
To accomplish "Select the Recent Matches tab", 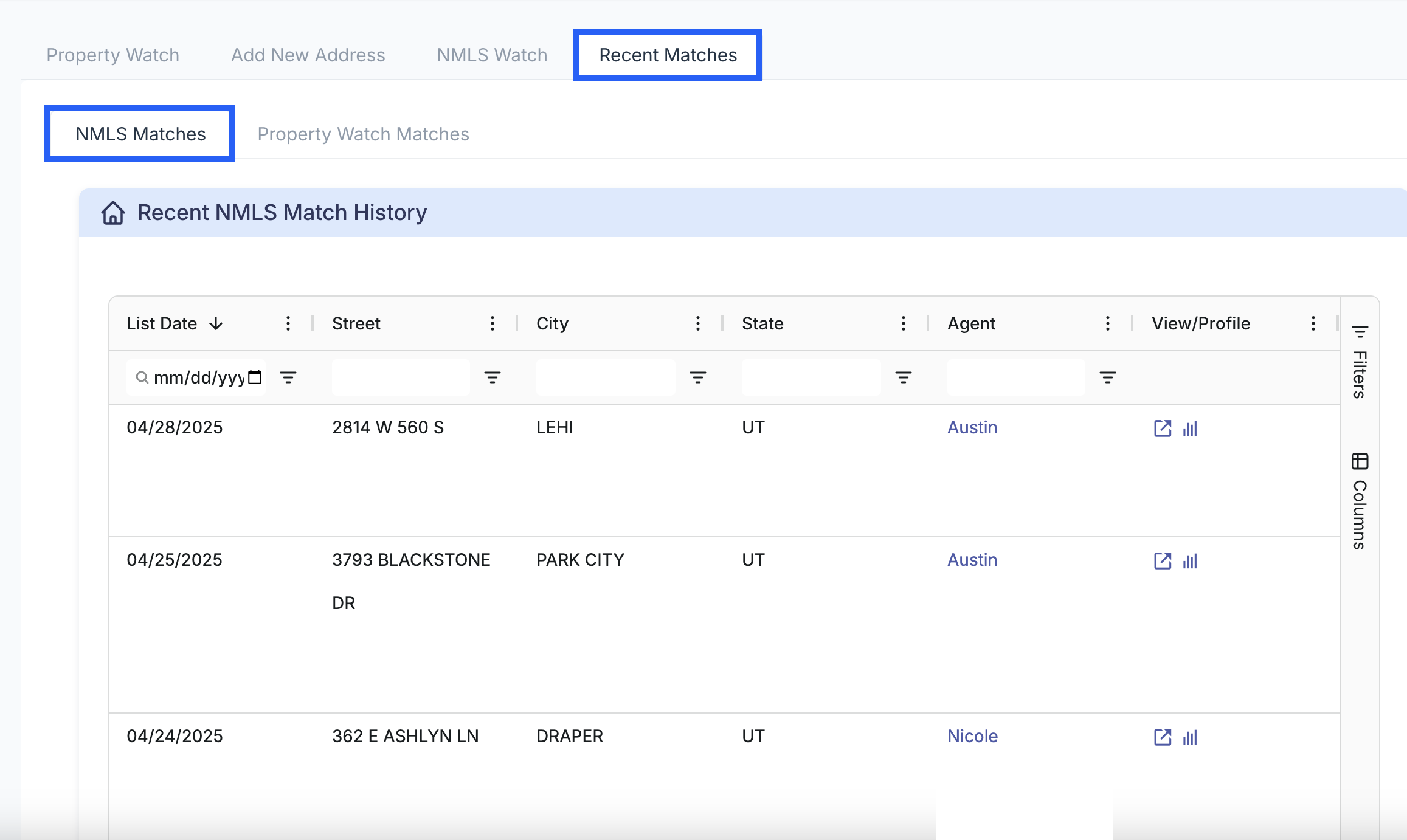I will coord(668,55).
